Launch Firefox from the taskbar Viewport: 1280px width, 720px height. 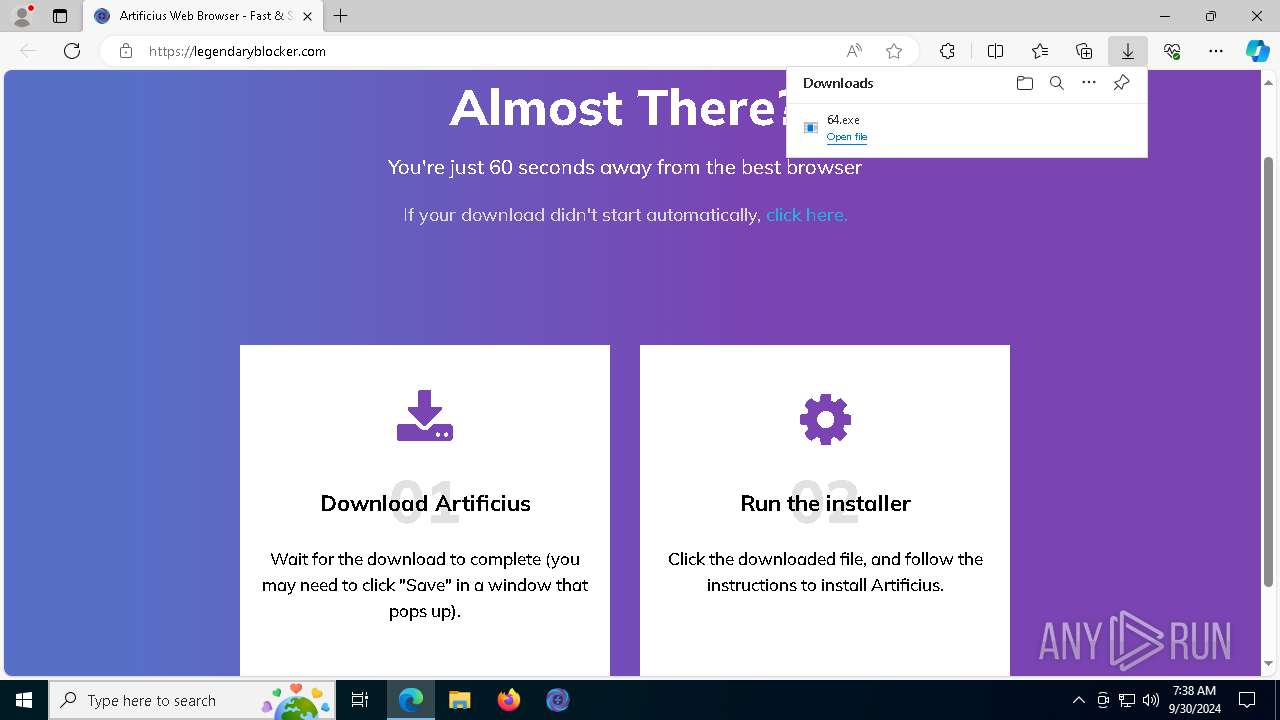coord(508,700)
